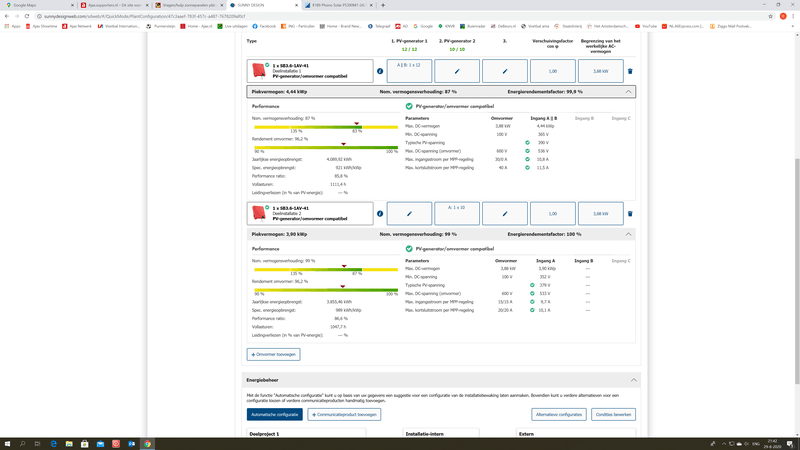Click Automatische configuratie button
Screen dimensions: 800x450
pyautogui.click(x=274, y=414)
